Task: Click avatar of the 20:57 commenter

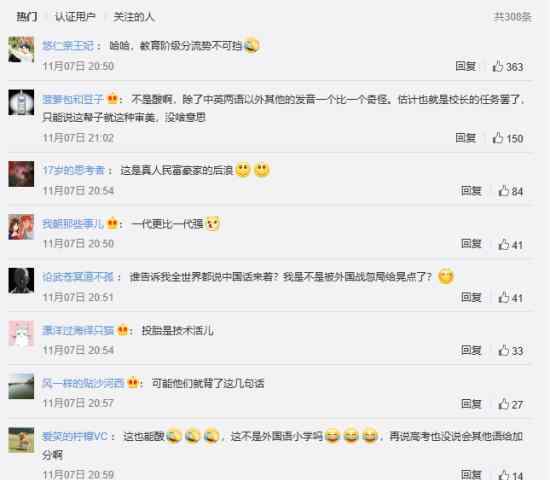Action: [x=21, y=386]
